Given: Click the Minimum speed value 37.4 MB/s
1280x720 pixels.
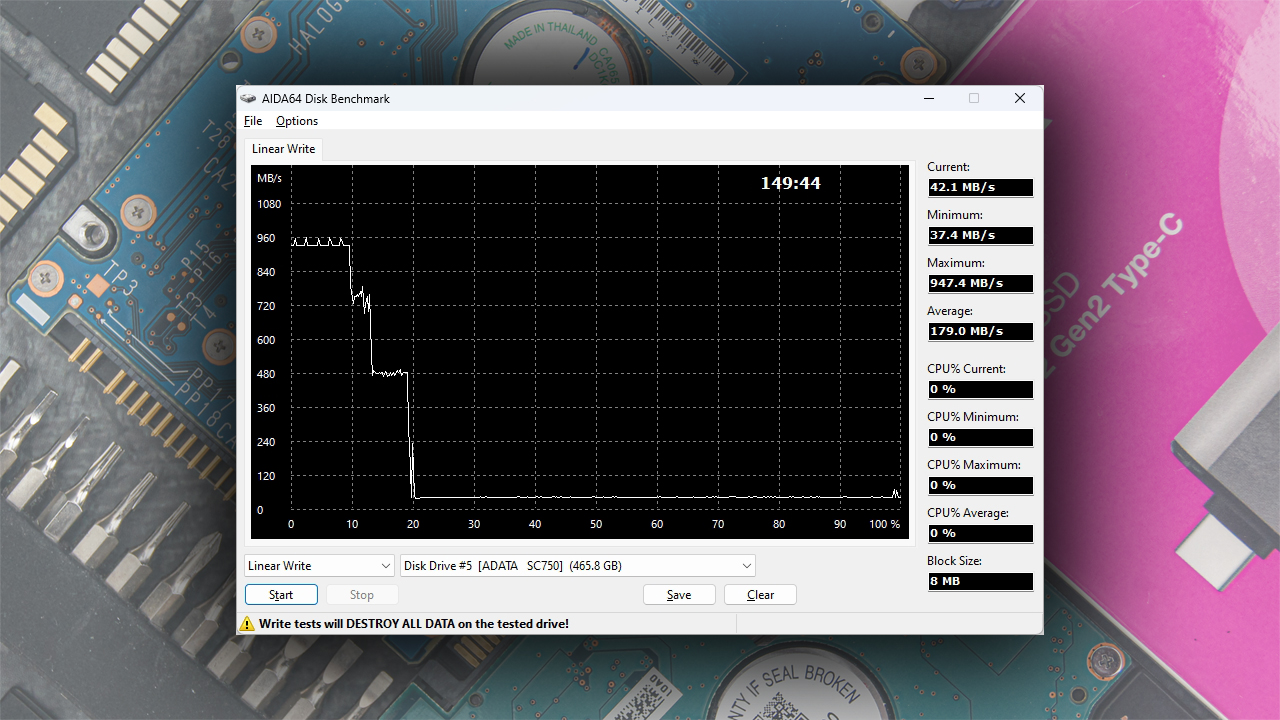Looking at the screenshot, I should coord(980,235).
